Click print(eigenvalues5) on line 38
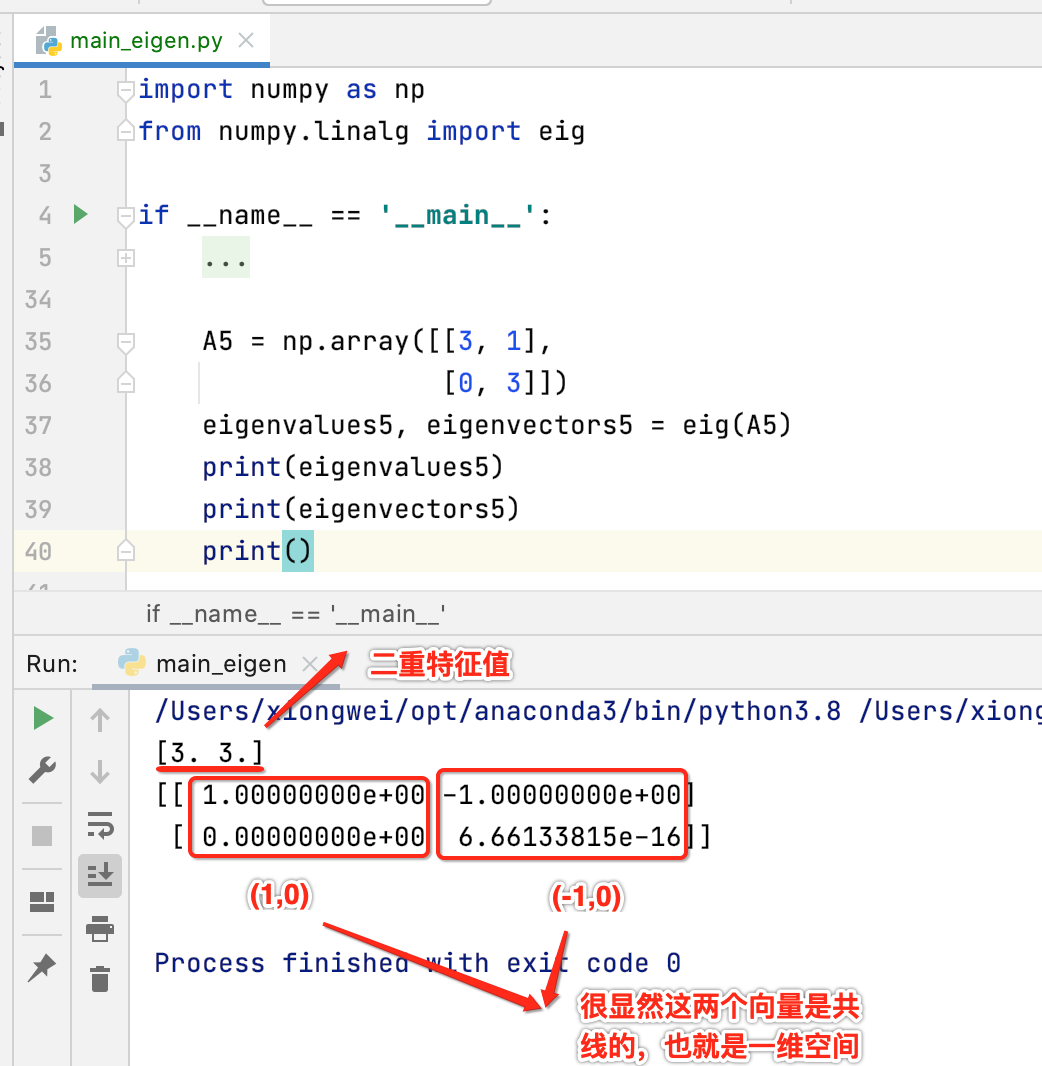This screenshot has height=1066, width=1042. click(x=352, y=468)
